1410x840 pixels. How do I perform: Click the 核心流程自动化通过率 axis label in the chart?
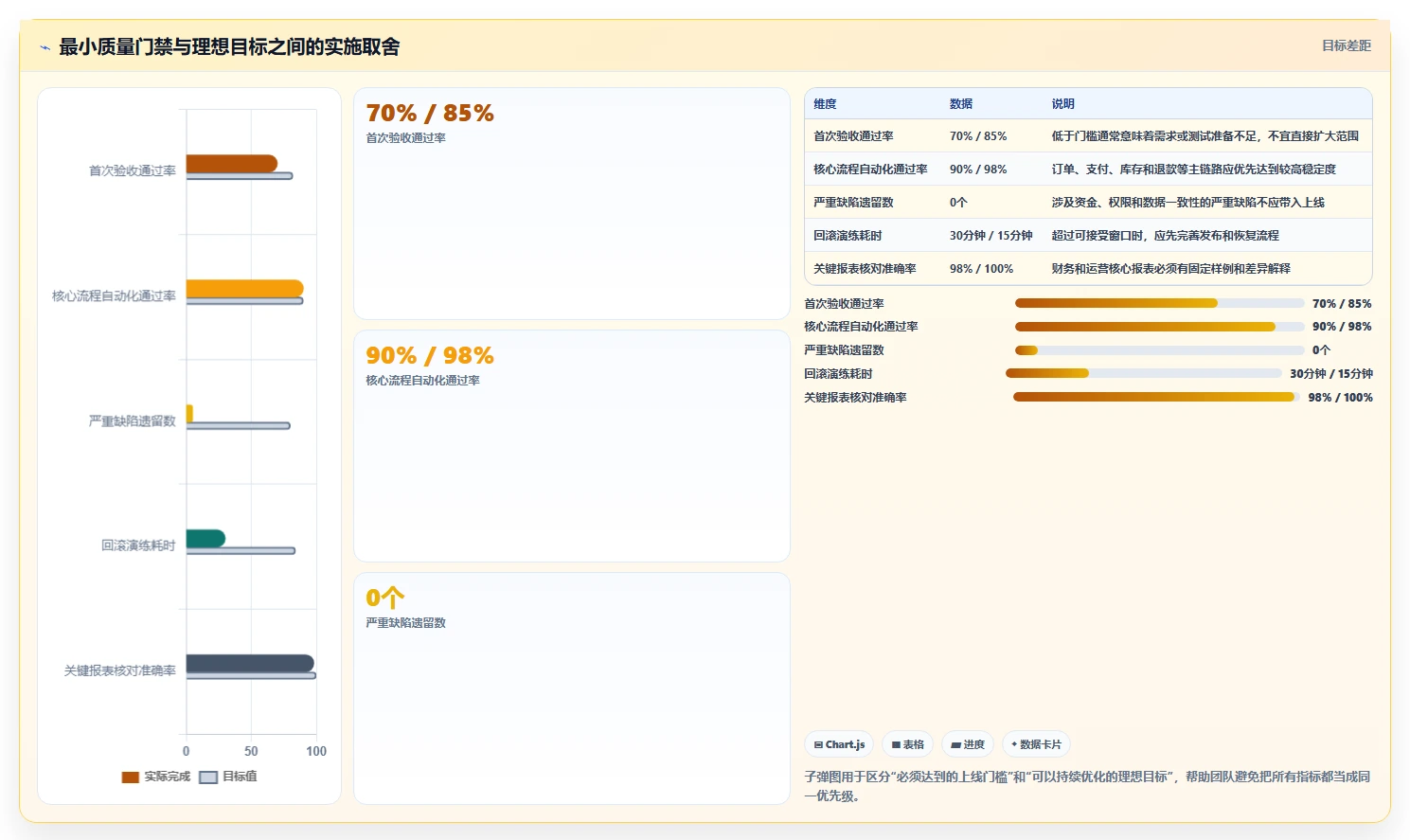pyautogui.click(x=114, y=295)
